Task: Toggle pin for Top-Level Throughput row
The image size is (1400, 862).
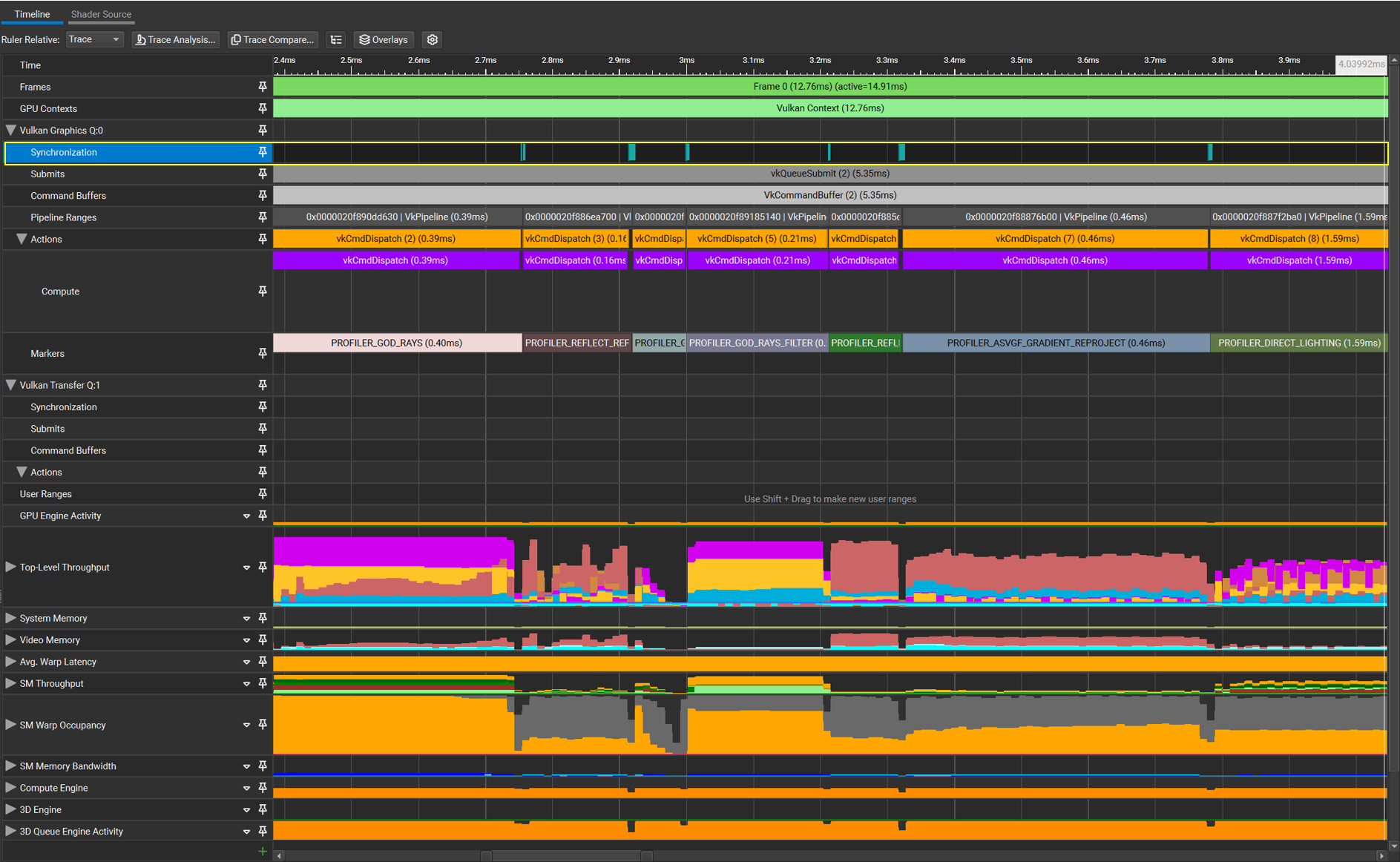Action: pyautogui.click(x=262, y=567)
